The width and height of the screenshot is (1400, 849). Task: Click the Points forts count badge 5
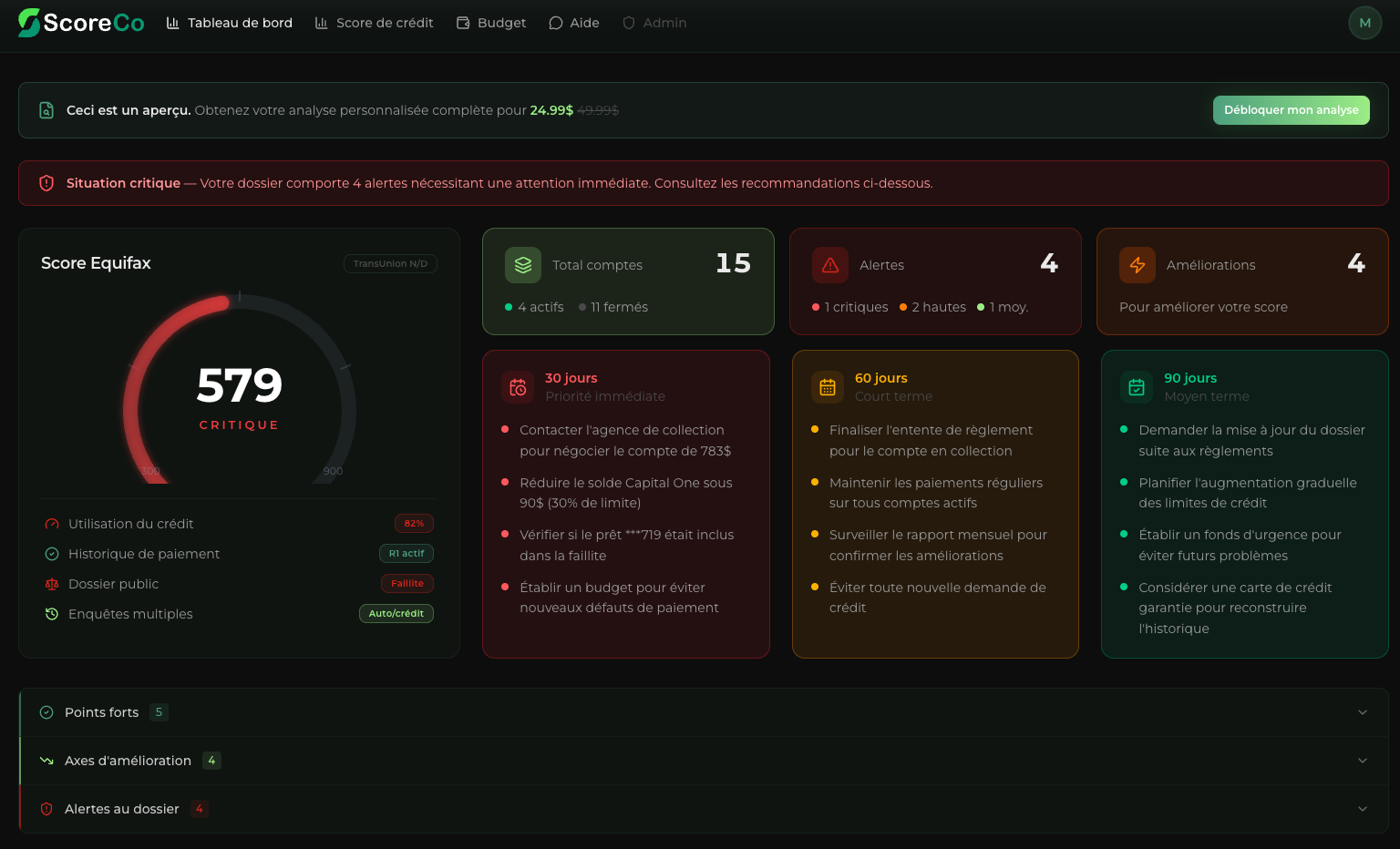coord(159,712)
